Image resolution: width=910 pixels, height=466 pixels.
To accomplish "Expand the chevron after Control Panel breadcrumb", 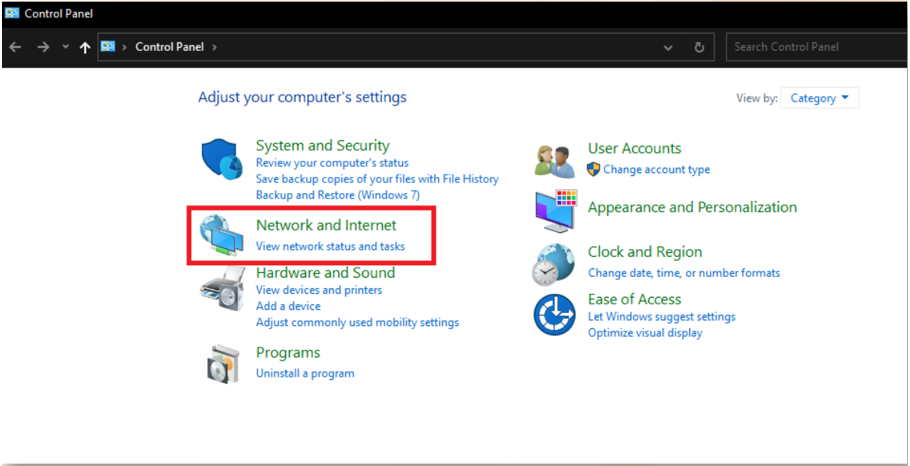I will click(214, 47).
